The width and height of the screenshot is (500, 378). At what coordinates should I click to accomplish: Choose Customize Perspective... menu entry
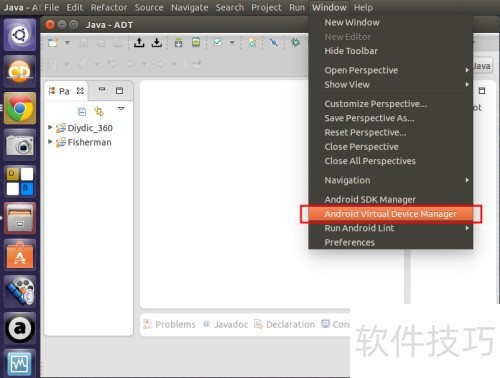click(x=391, y=104)
